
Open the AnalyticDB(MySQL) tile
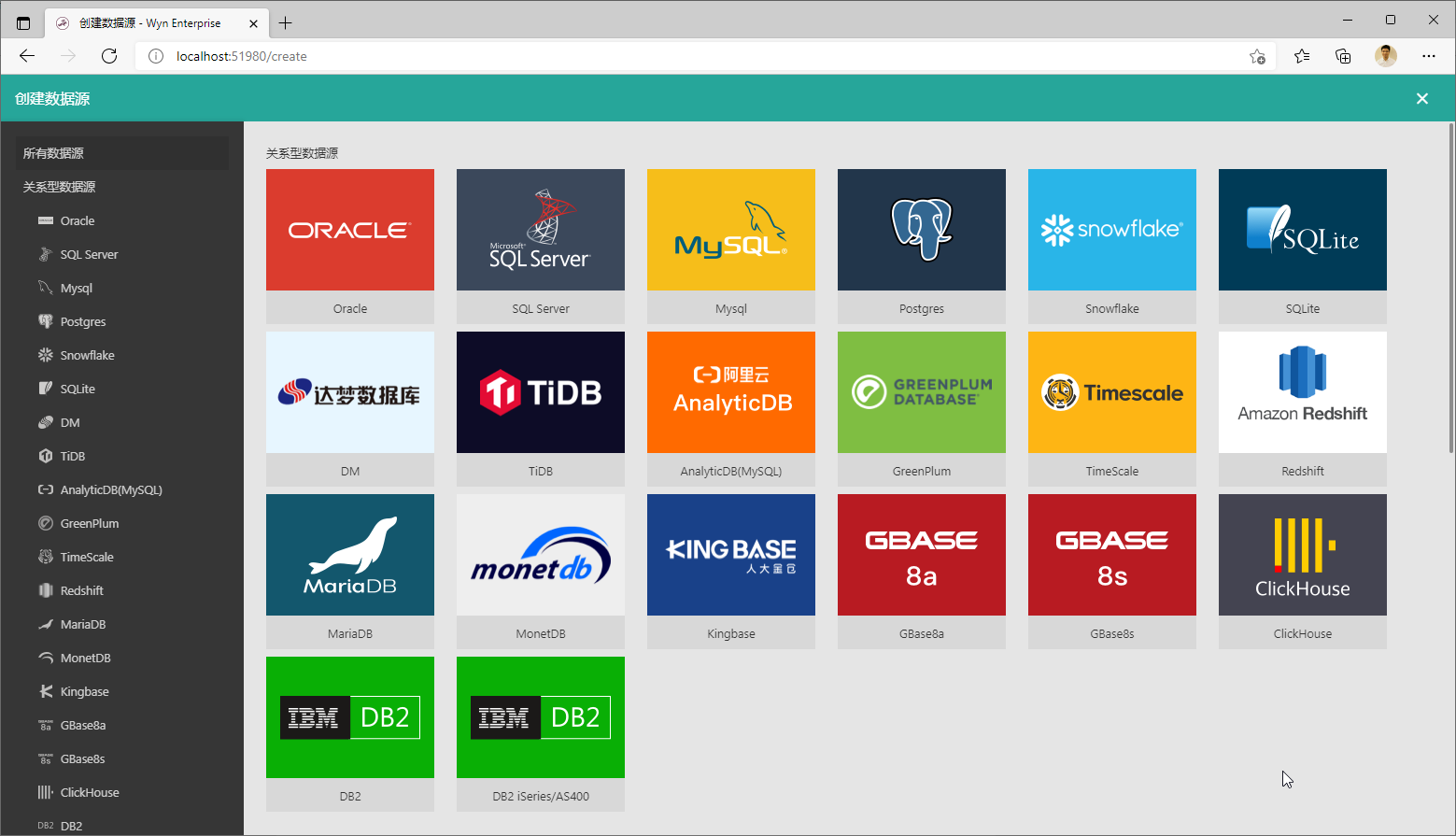coord(731,408)
